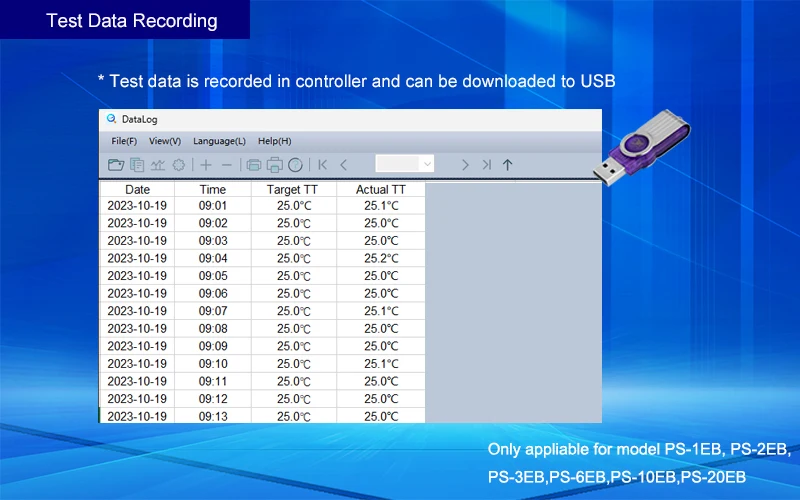
Task: Click the open folder toolbar icon
Action: pyautogui.click(x=115, y=165)
